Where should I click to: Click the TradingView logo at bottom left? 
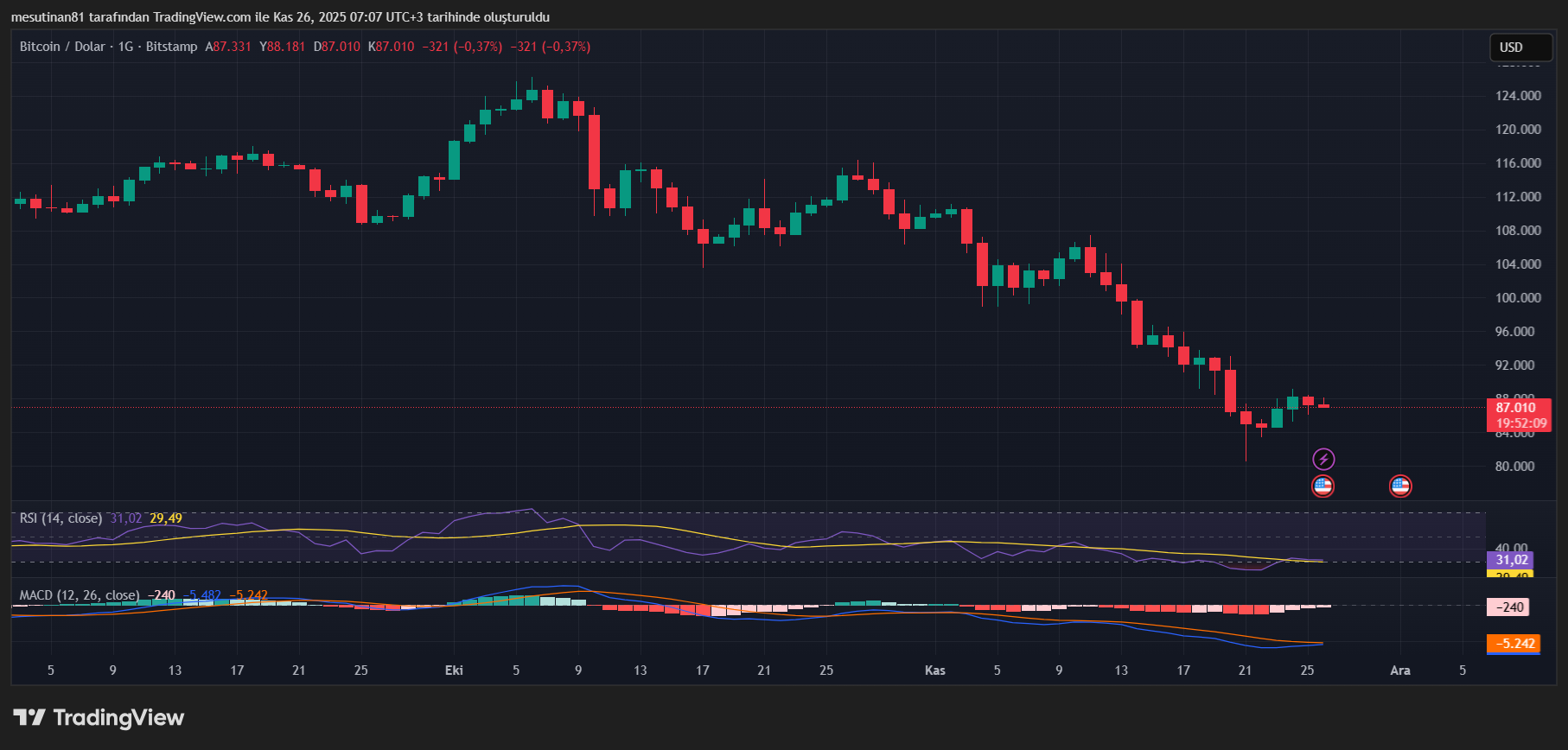coord(99,718)
